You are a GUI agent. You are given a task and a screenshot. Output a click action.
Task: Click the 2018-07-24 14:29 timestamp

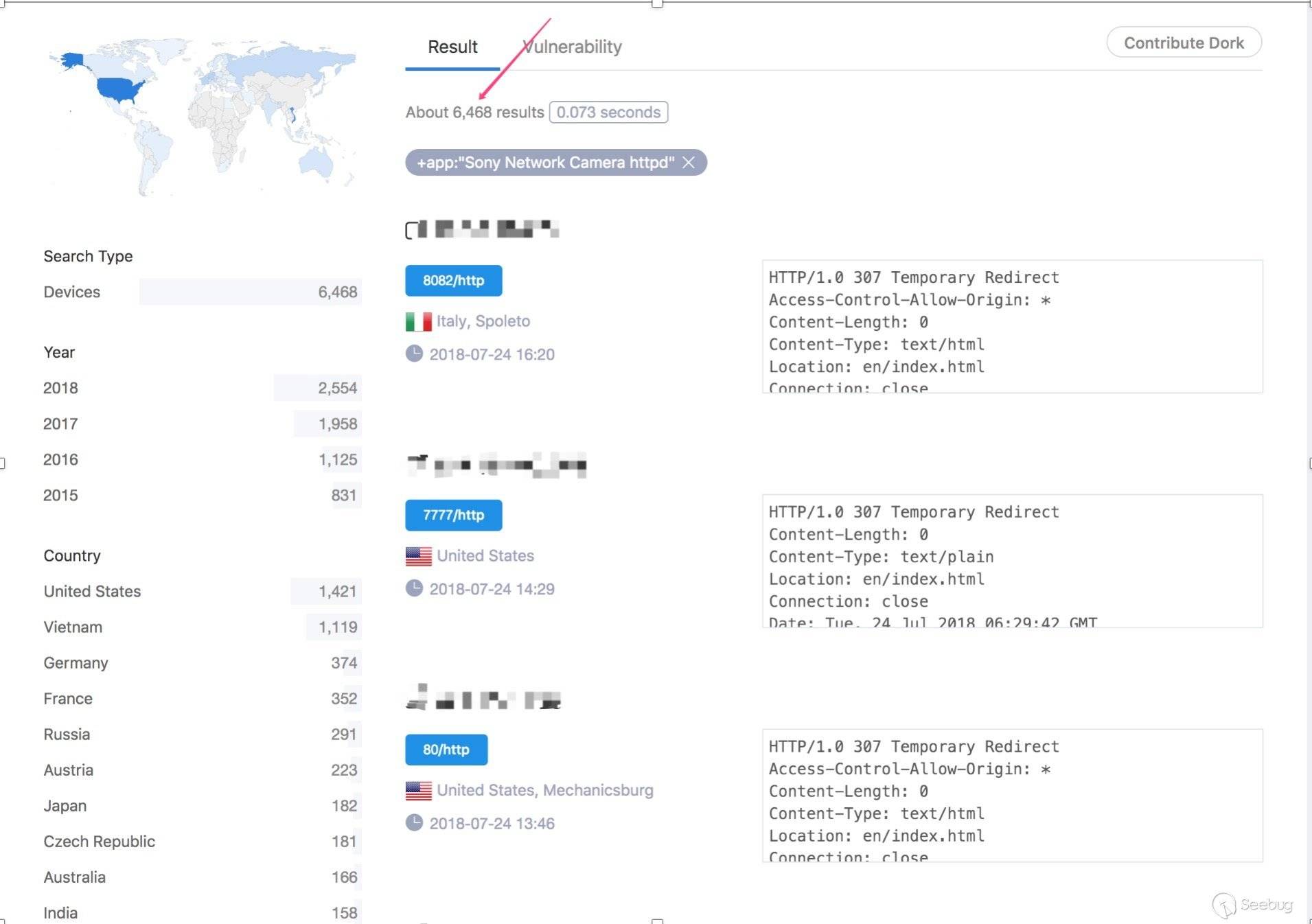pyautogui.click(x=492, y=589)
